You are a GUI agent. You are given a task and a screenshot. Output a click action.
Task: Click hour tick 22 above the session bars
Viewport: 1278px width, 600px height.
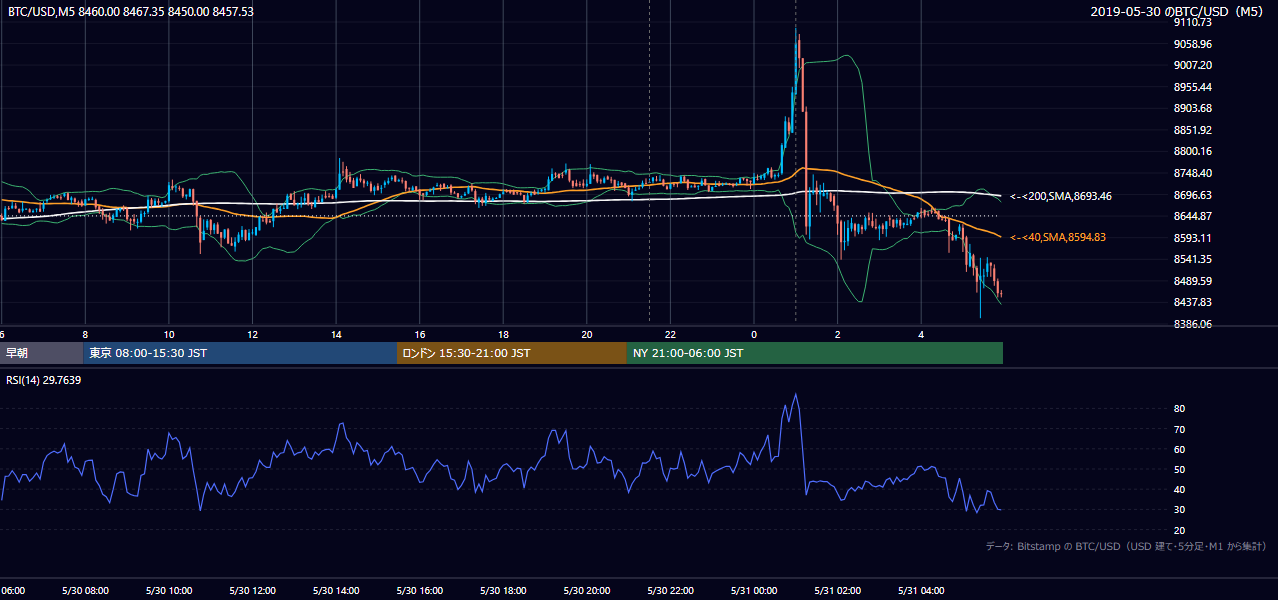(x=670, y=334)
